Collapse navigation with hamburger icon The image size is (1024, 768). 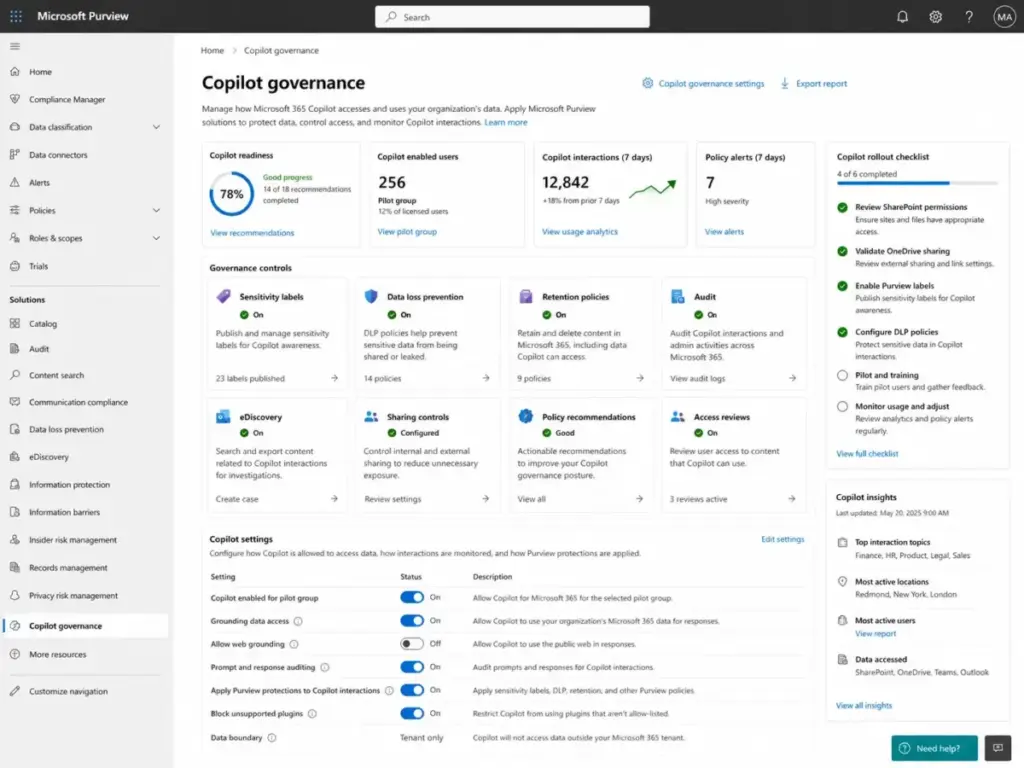pyautogui.click(x=15, y=46)
